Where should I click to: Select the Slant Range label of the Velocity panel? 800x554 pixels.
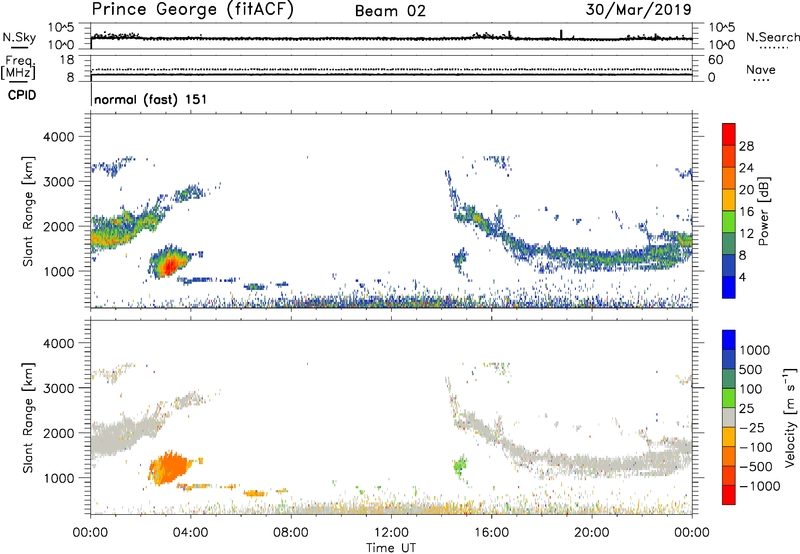(x=28, y=418)
